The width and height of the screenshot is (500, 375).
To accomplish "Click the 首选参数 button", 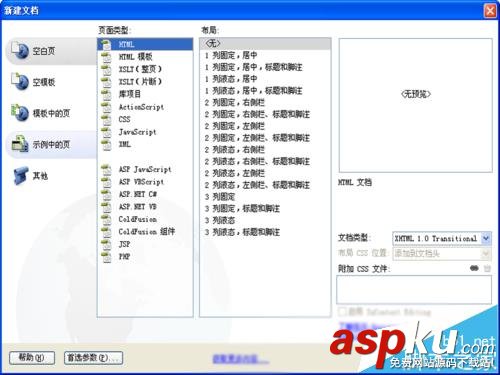I will (93, 358).
